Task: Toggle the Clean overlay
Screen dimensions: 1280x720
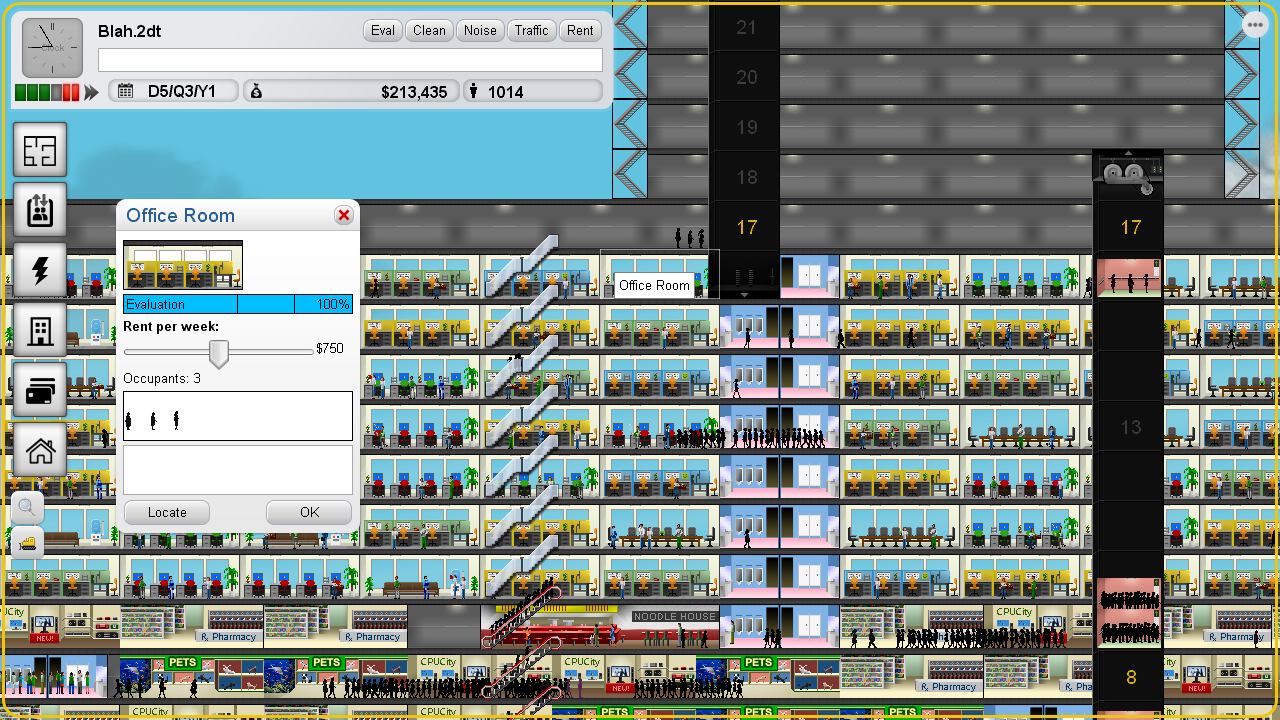Action: click(x=429, y=31)
